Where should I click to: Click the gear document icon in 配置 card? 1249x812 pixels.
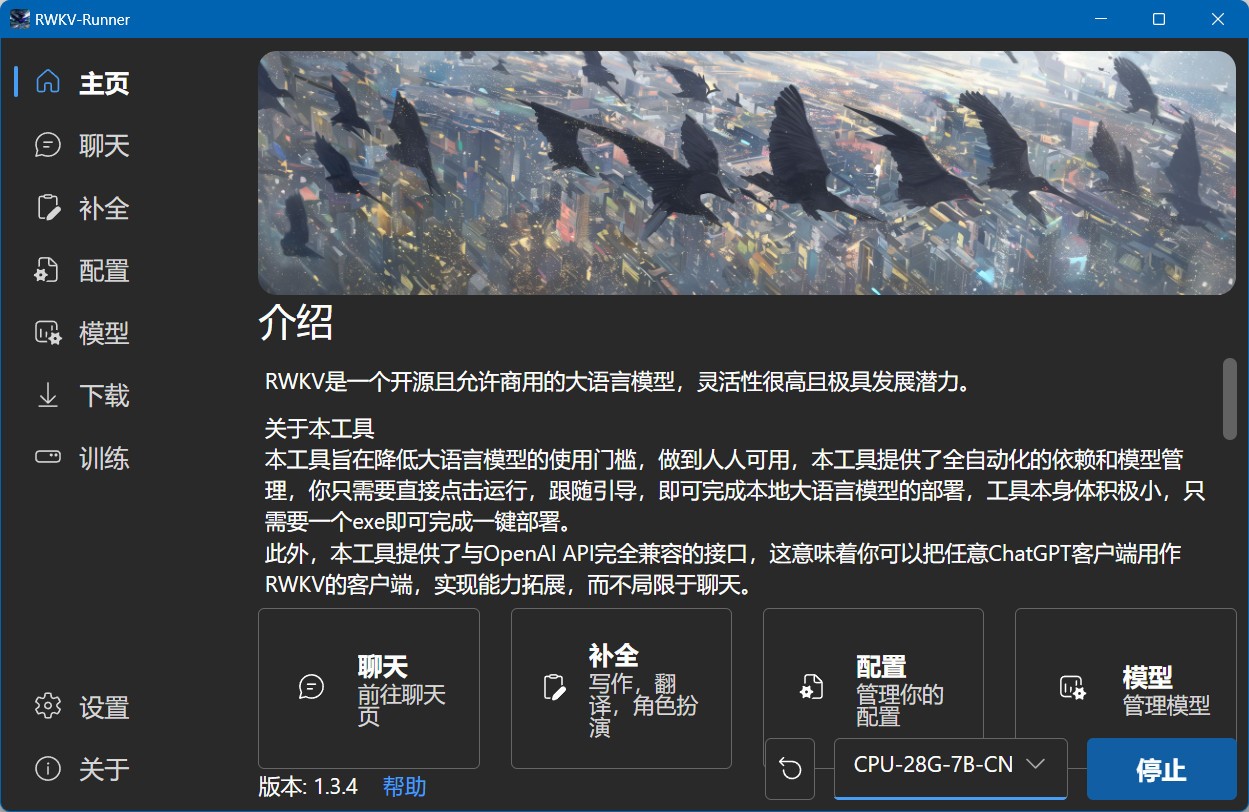point(810,687)
